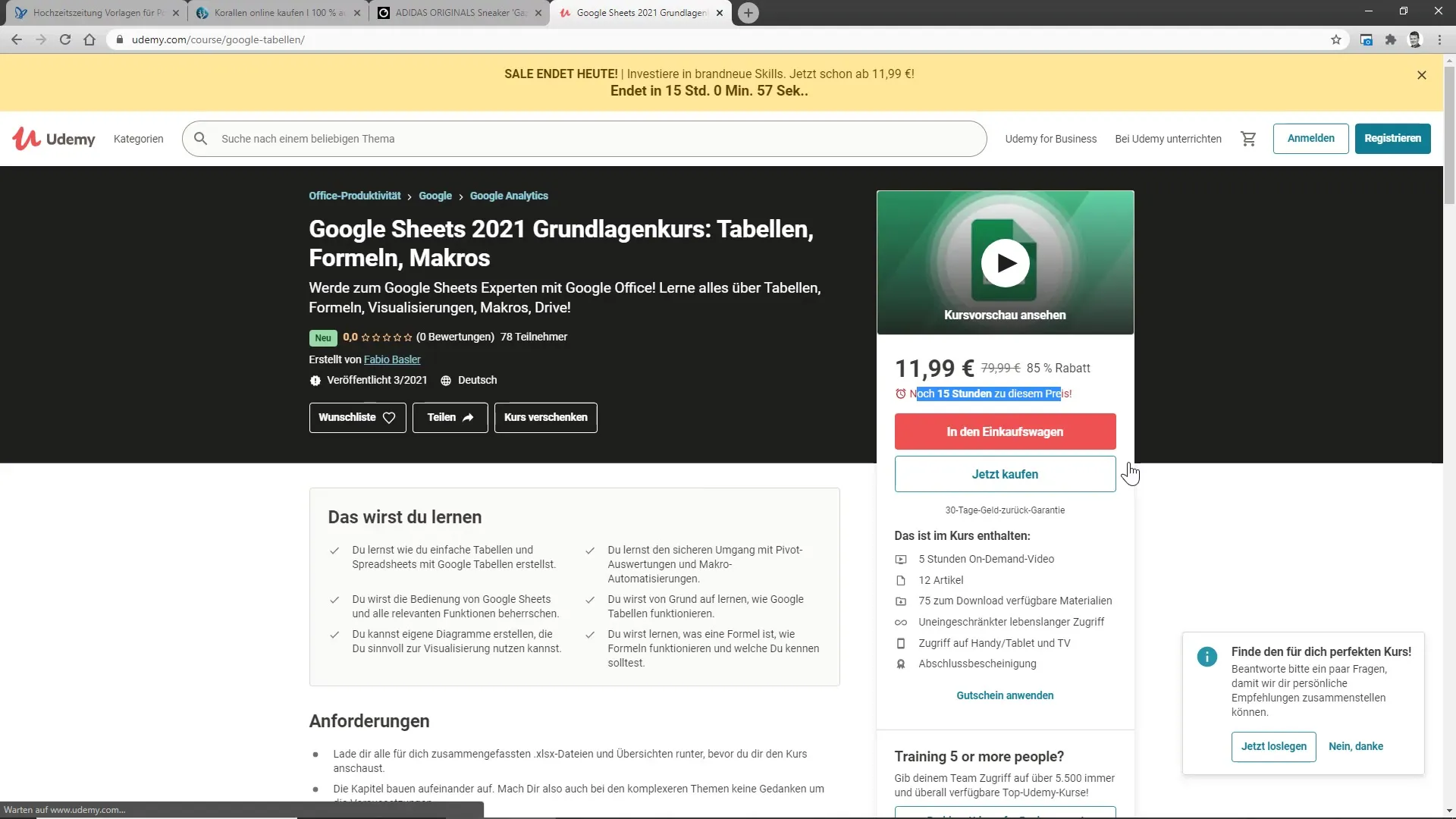Viewport: 1456px width, 819px height.
Task: Open Chrome three-dot menu
Action: [x=1439, y=39]
